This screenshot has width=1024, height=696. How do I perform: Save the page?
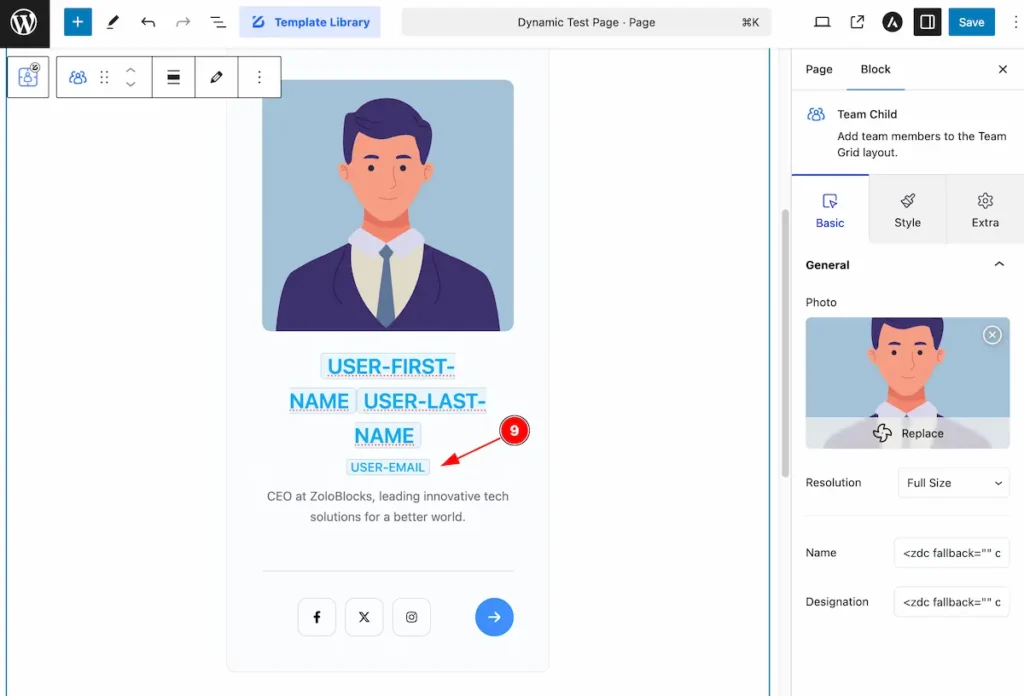click(971, 22)
